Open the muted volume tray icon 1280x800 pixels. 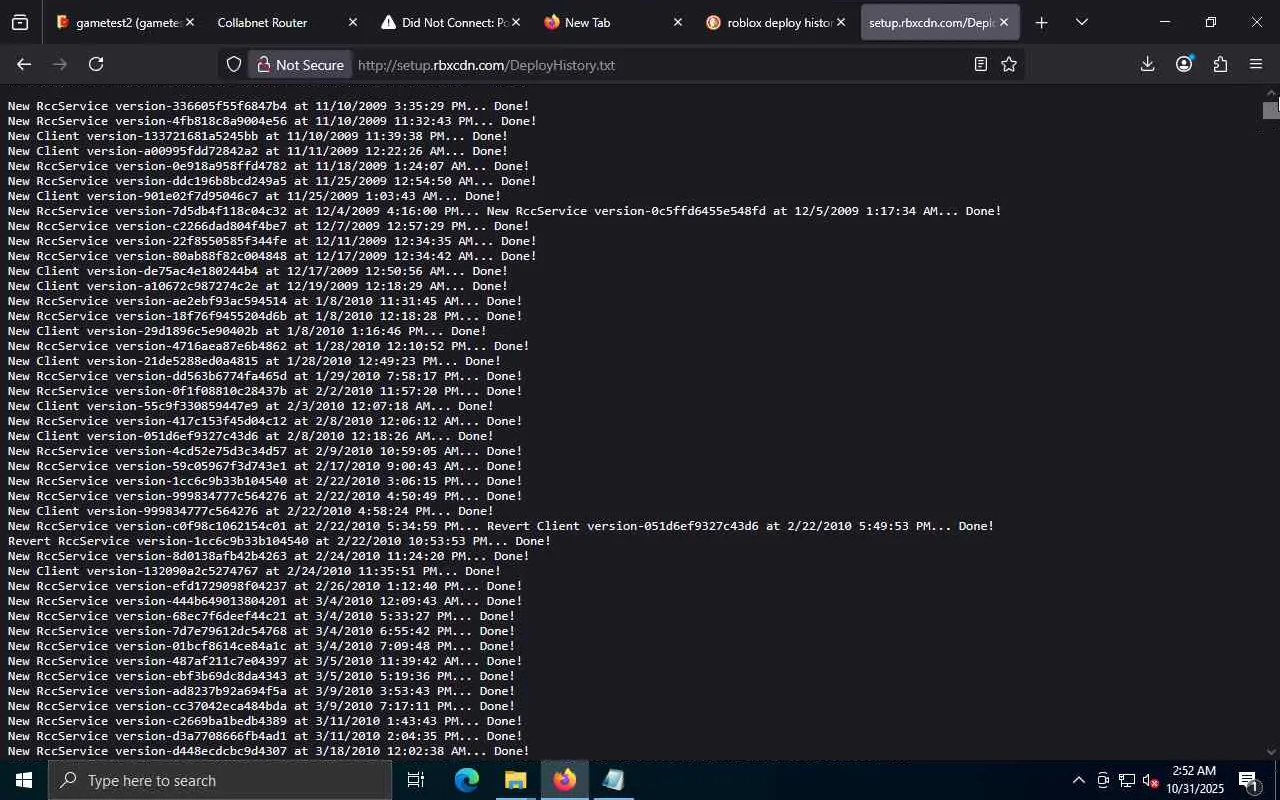1151,780
